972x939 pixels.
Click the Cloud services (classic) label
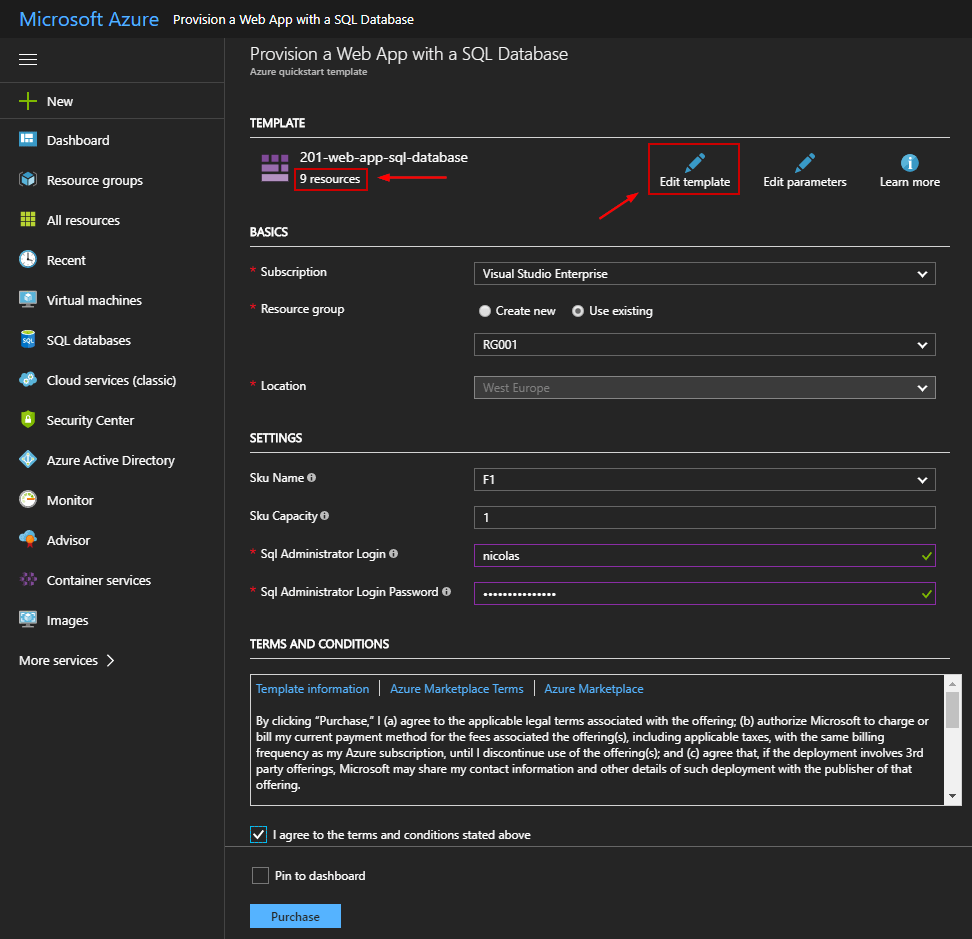click(112, 380)
